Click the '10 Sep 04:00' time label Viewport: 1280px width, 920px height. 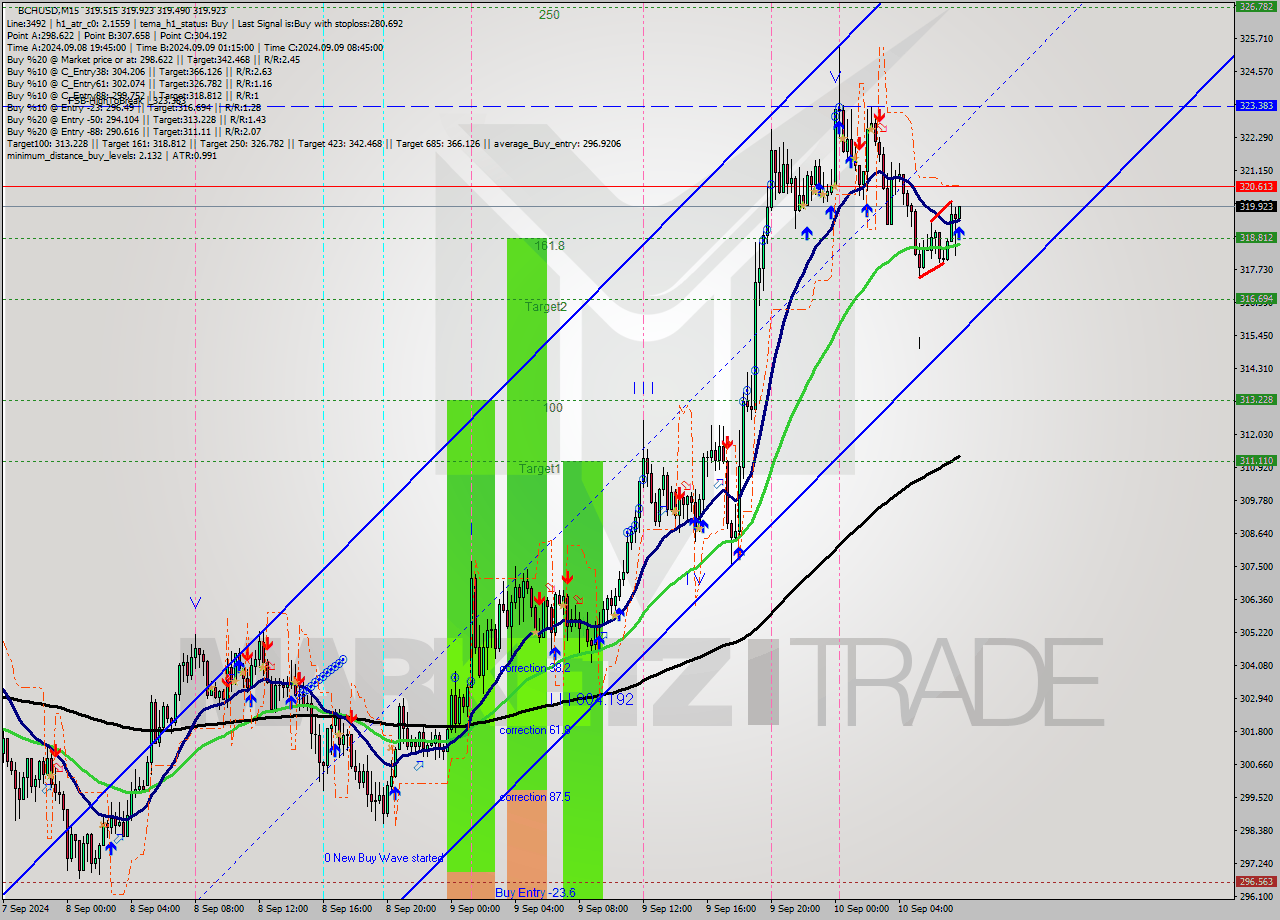click(x=927, y=909)
